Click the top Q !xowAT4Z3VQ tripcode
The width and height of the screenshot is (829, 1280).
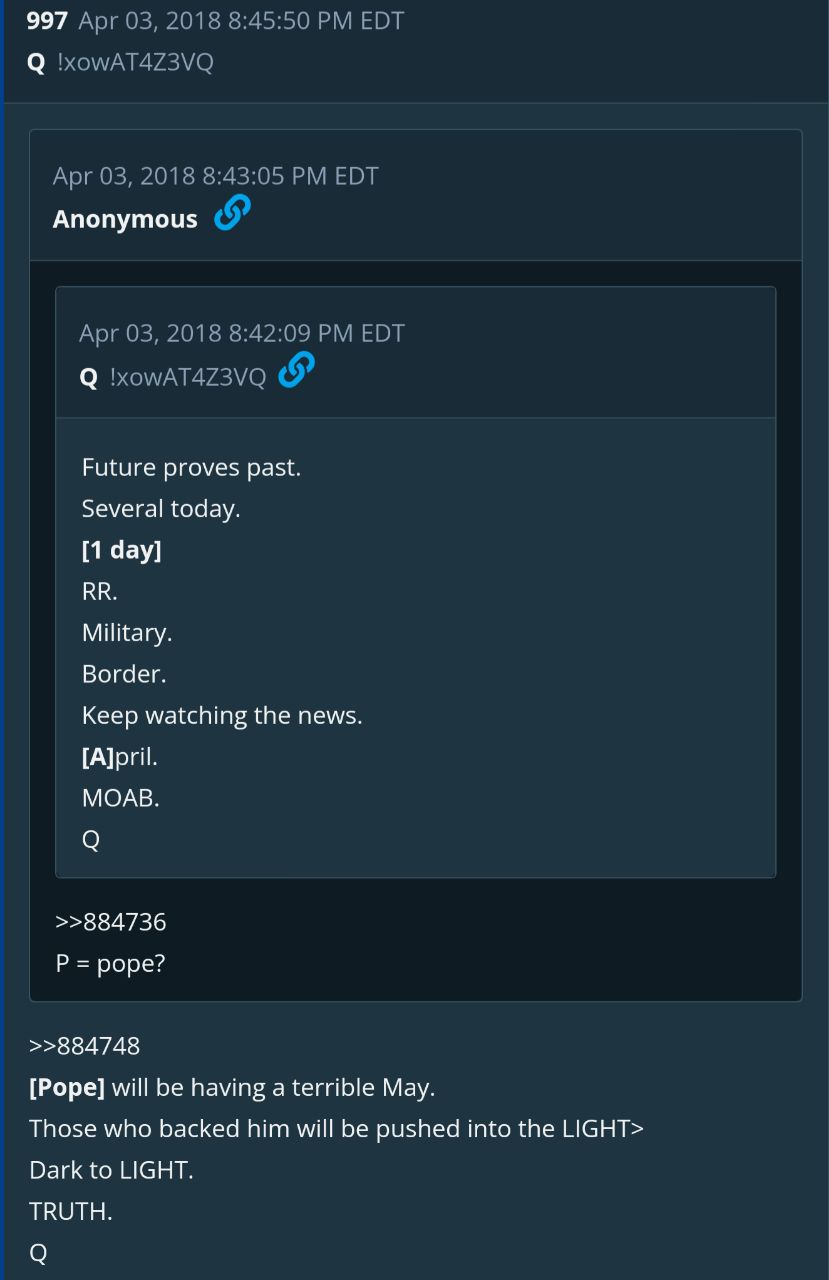(120, 63)
